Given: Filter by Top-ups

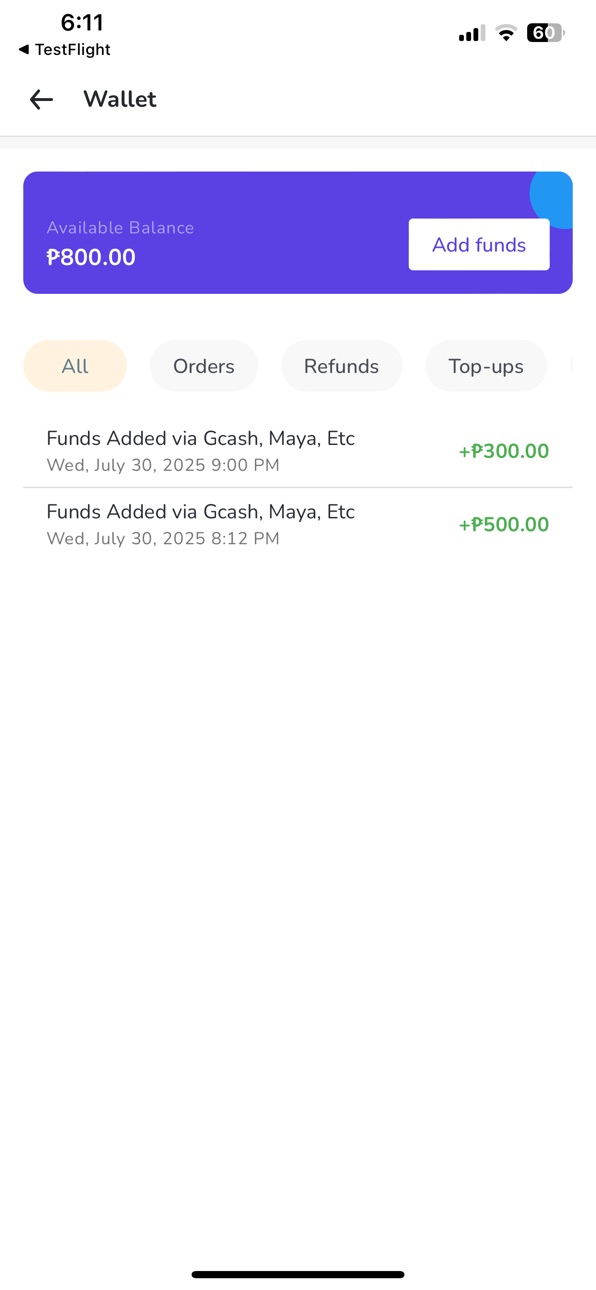Looking at the screenshot, I should (486, 366).
